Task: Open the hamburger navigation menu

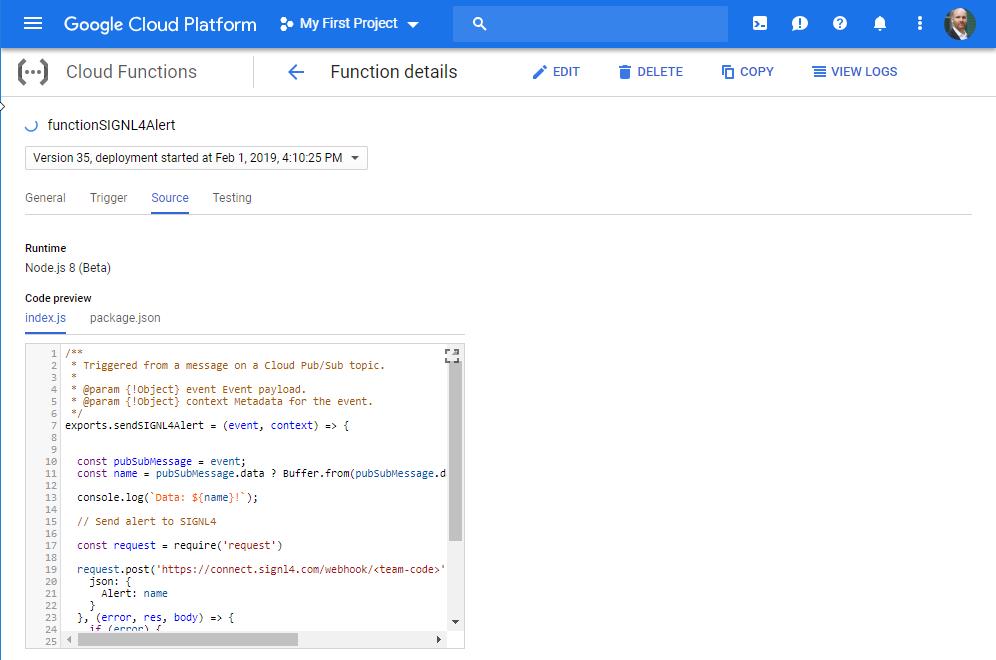Action: pyautogui.click(x=33, y=24)
